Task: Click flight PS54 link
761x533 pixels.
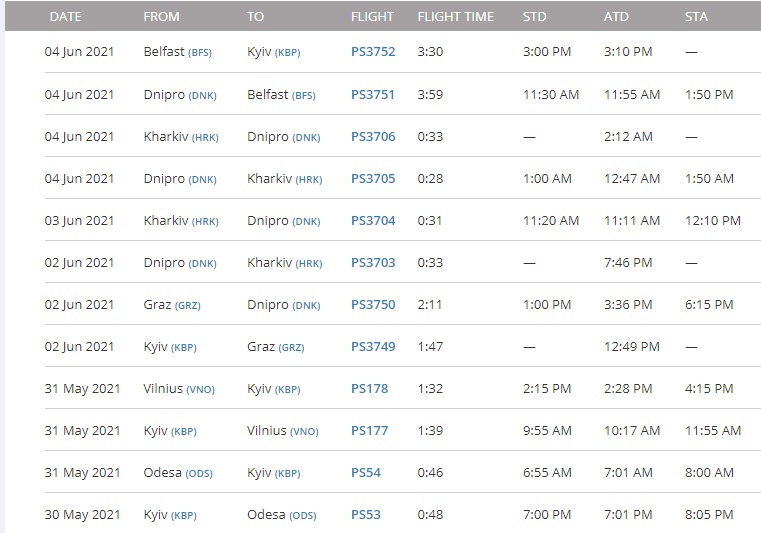Action: coord(366,473)
